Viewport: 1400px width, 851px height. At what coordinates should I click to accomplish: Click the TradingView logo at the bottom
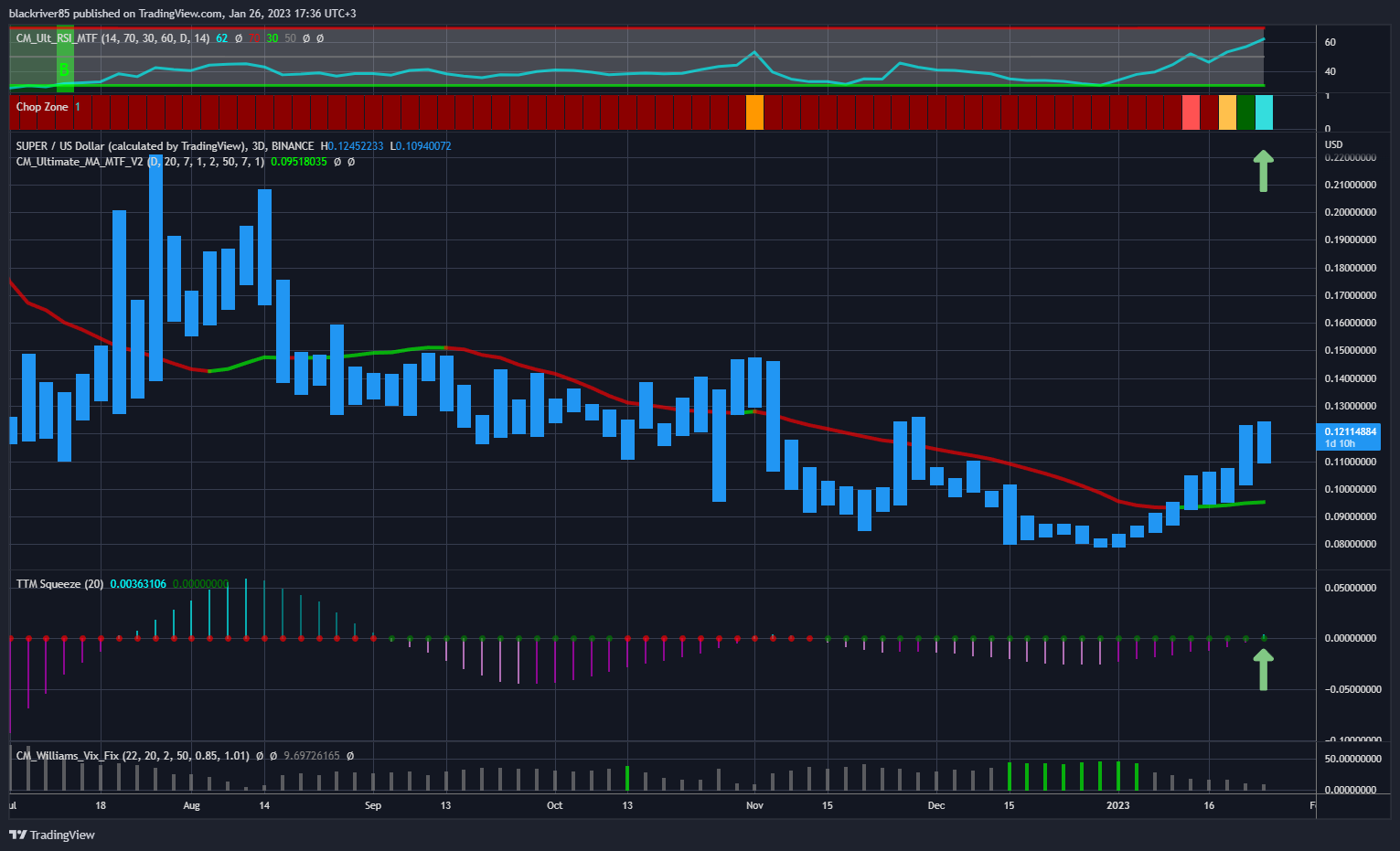[x=52, y=835]
